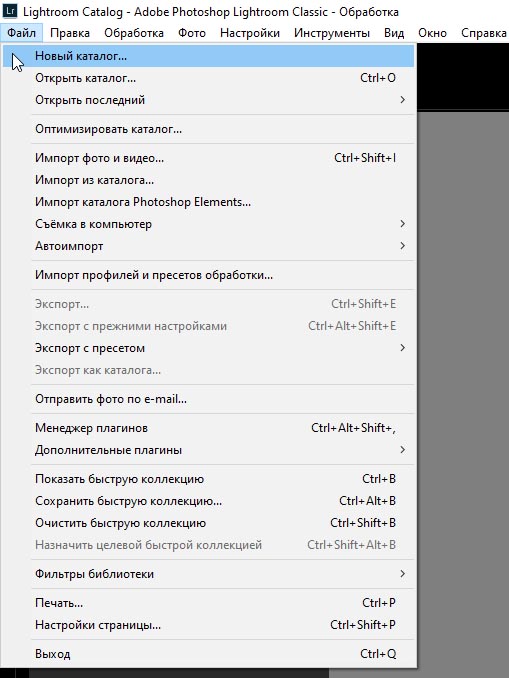Select Оптимизировать каталог… entry

coord(208,129)
